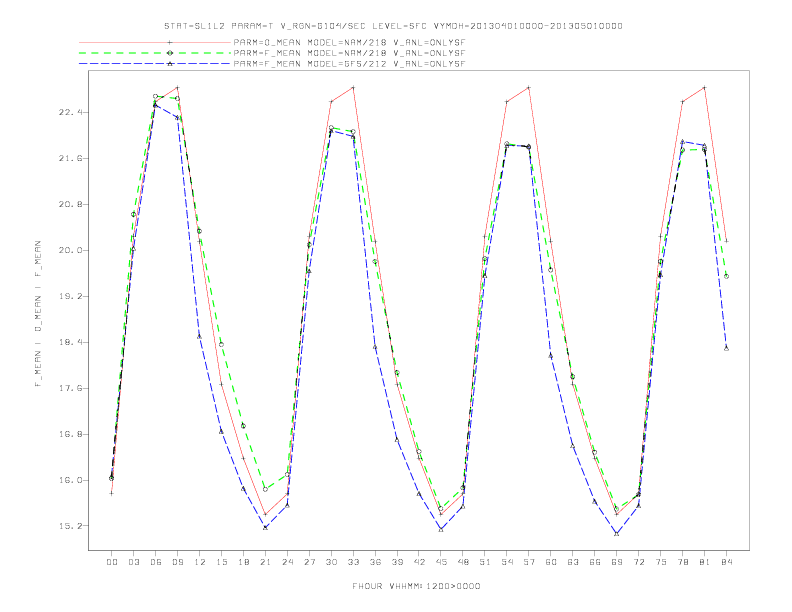The image size is (792, 612).
Task: Click the x-axis tick label 78
Action: pyautogui.click(x=682, y=562)
